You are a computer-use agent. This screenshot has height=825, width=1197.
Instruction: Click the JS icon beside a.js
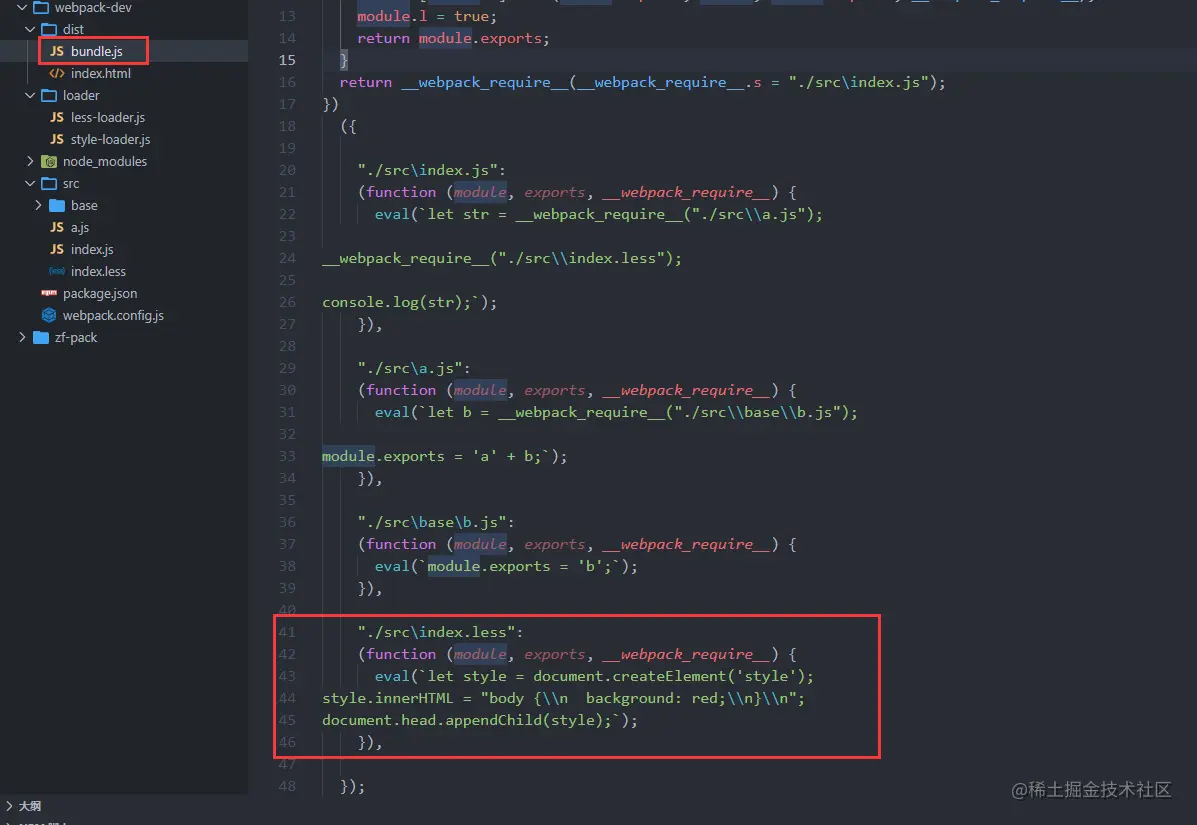pyautogui.click(x=56, y=227)
